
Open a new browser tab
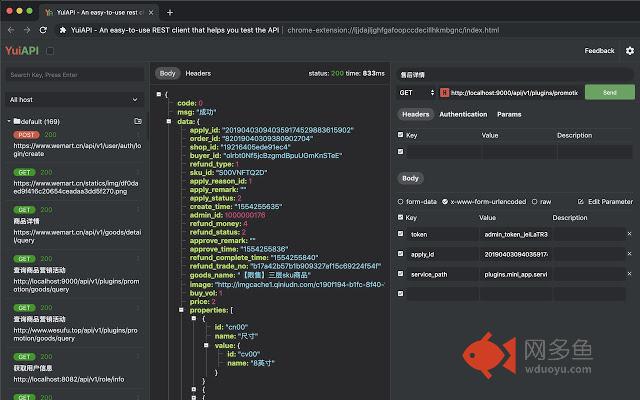tap(170, 12)
